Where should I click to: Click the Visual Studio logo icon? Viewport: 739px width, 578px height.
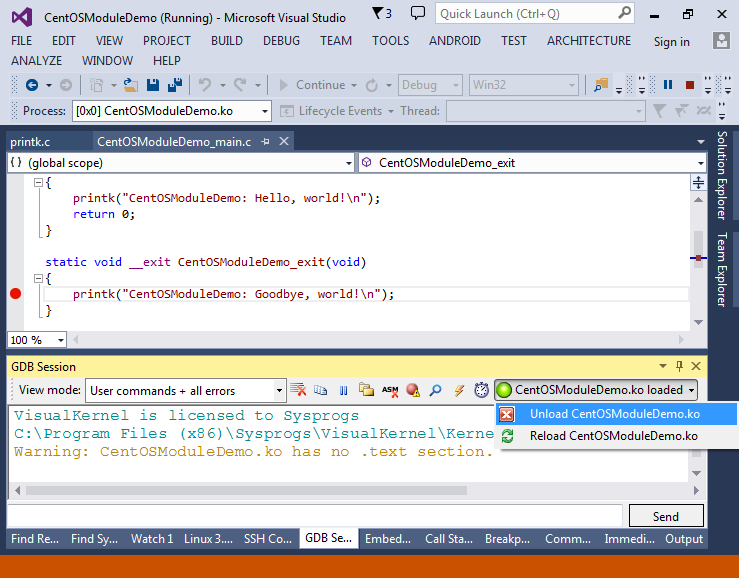click(22, 17)
